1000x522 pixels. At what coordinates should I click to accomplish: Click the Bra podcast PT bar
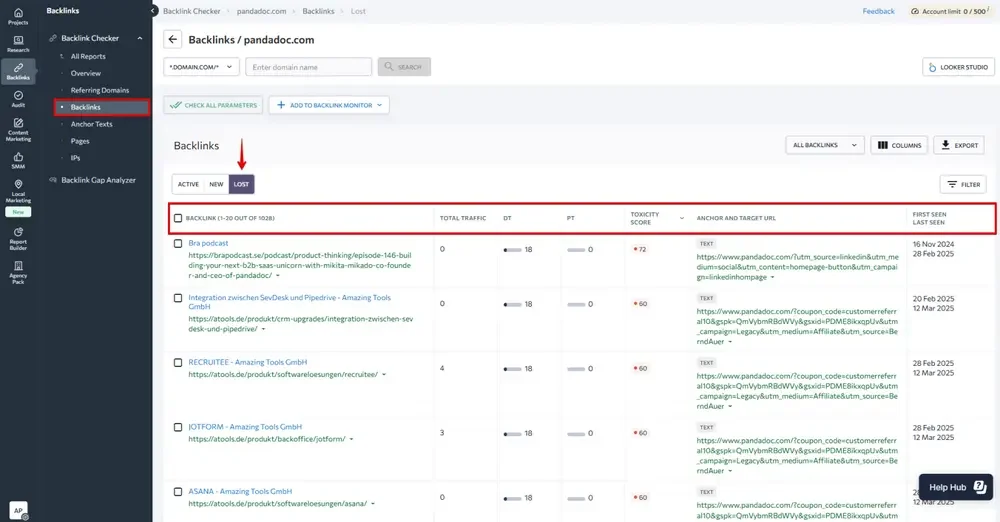576,250
